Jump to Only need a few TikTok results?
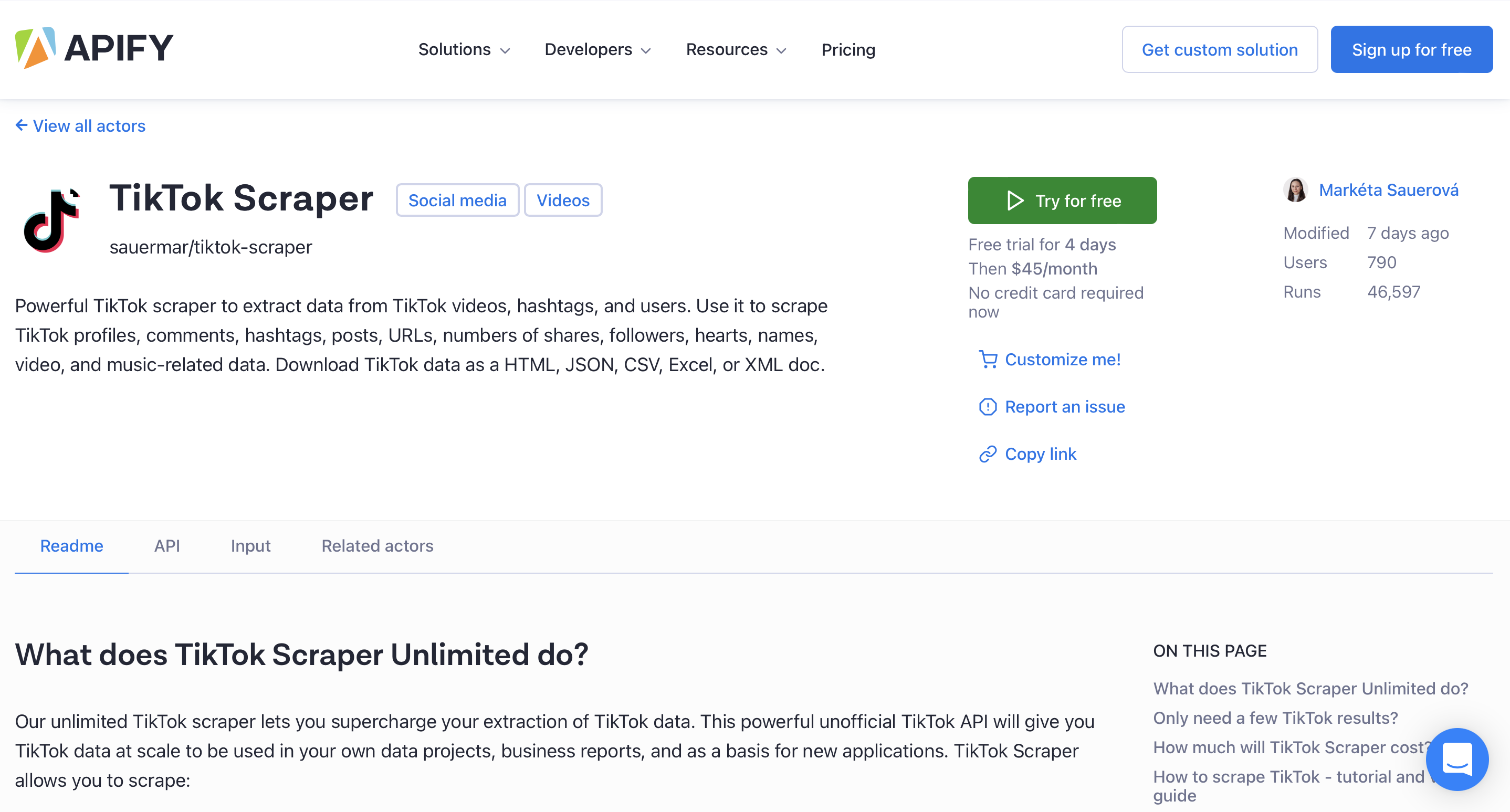 point(1275,718)
